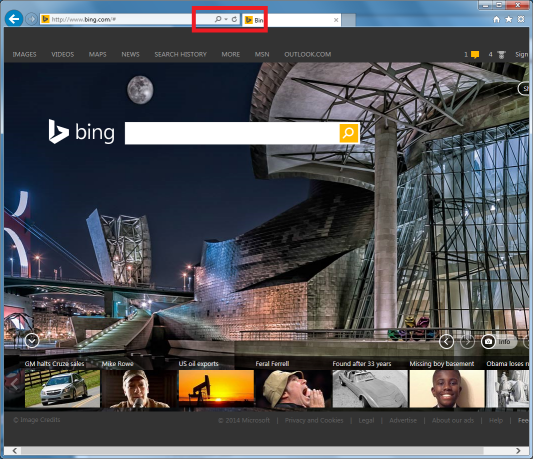Click the Info camera button
Screen dimensions: 533x459
499,341
